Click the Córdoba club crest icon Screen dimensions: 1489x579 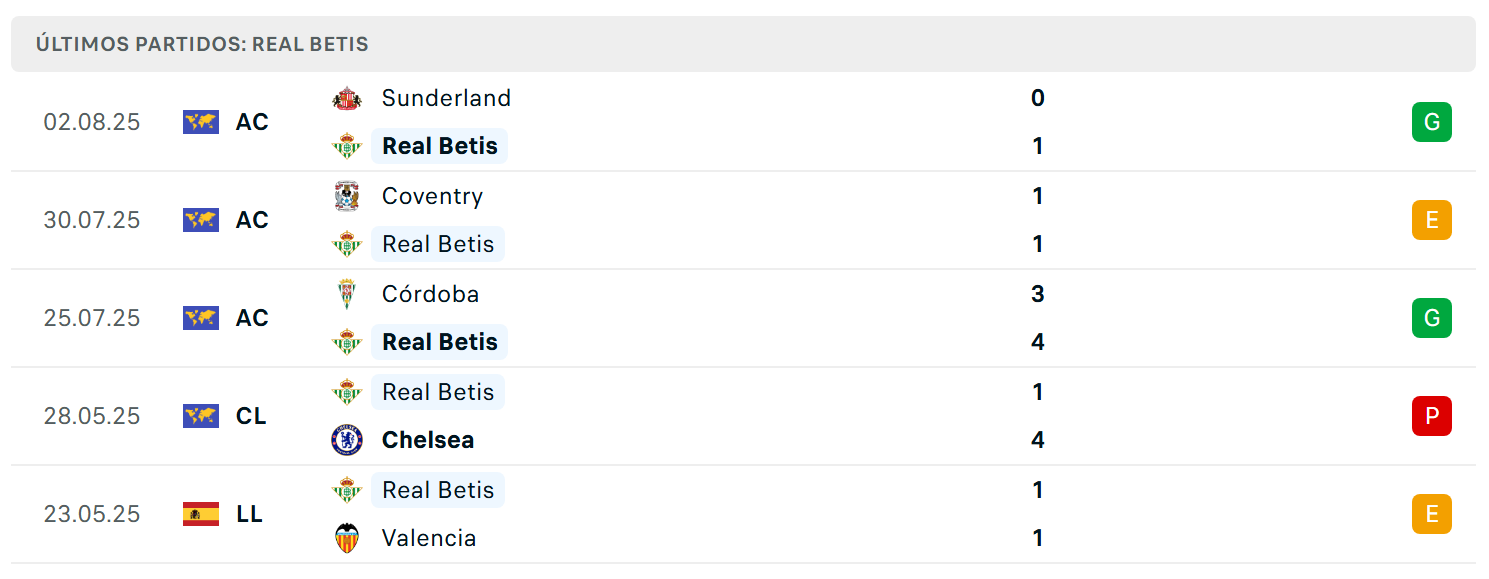pos(347,294)
